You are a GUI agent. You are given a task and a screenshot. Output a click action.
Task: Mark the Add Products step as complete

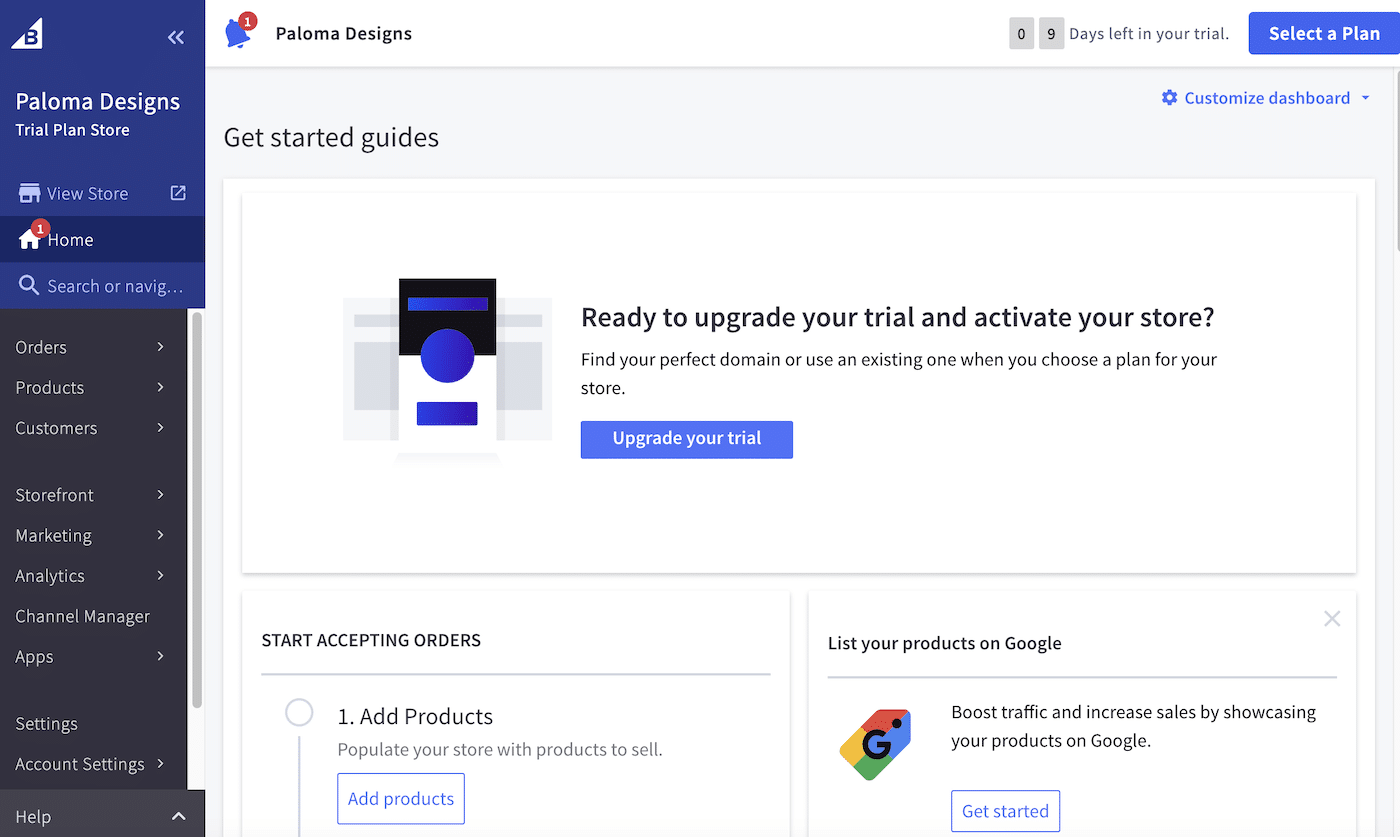[x=299, y=712]
